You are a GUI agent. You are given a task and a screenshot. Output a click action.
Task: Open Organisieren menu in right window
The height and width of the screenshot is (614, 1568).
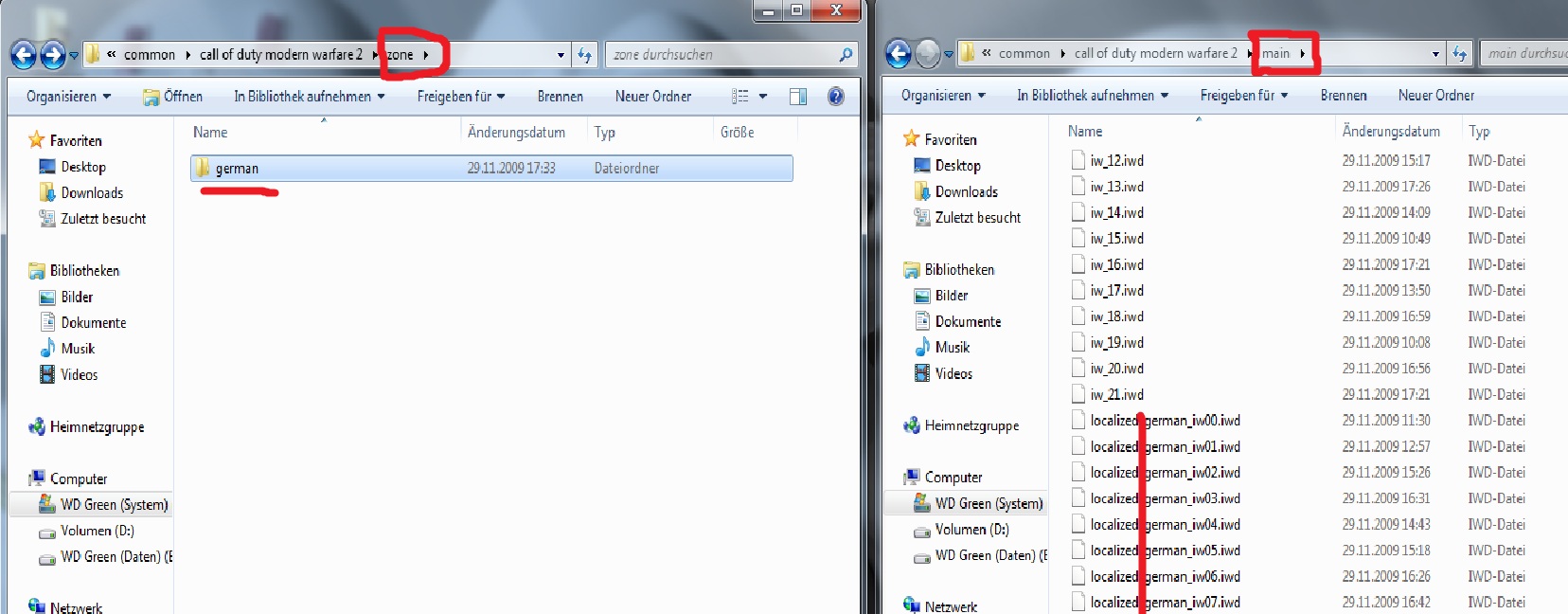pyautogui.click(x=943, y=95)
